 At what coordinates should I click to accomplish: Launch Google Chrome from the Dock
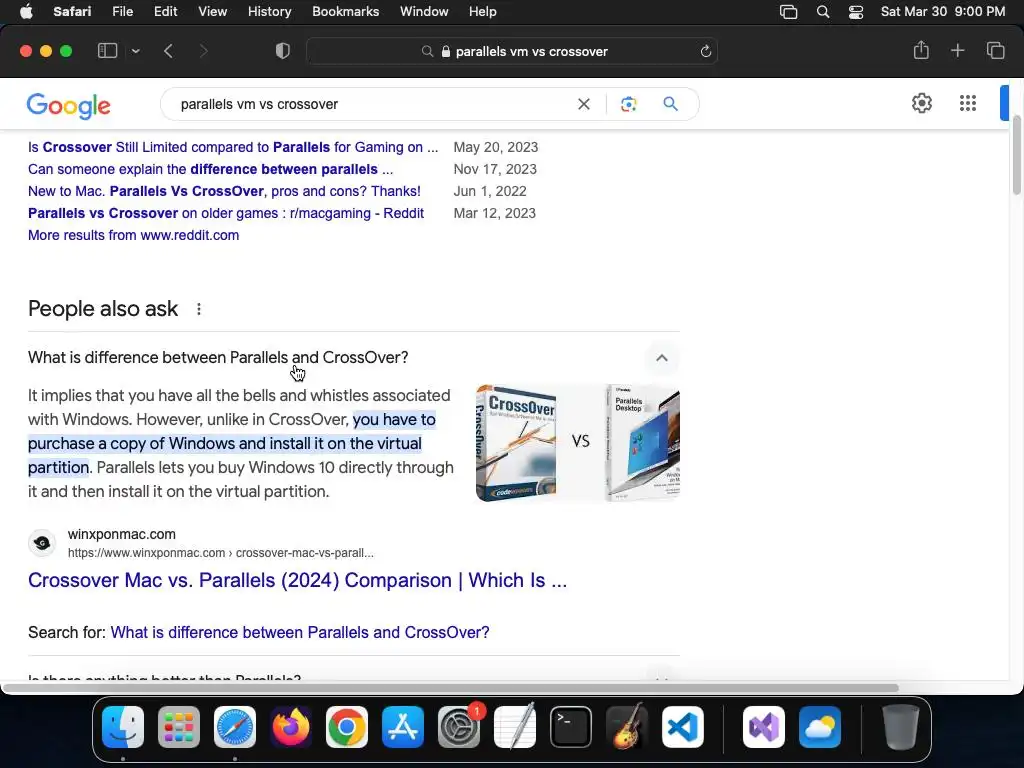[347, 727]
